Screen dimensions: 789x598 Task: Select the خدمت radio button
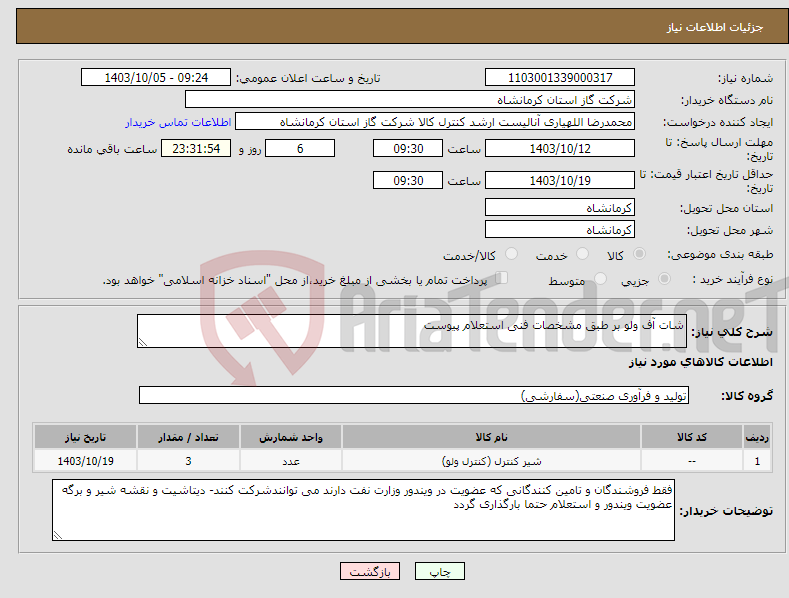pos(582,254)
